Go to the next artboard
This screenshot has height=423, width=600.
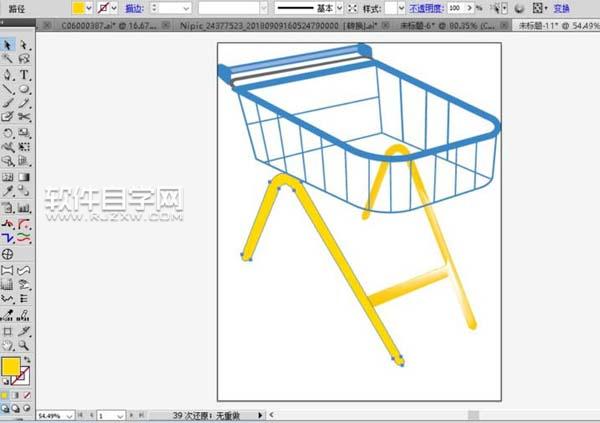(x=131, y=415)
